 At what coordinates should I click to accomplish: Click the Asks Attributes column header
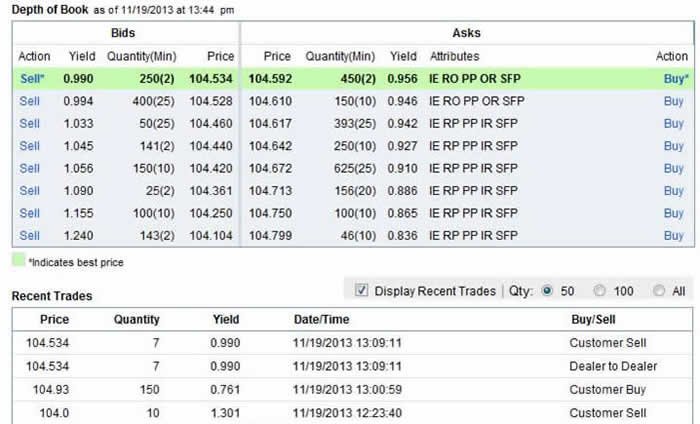point(454,56)
